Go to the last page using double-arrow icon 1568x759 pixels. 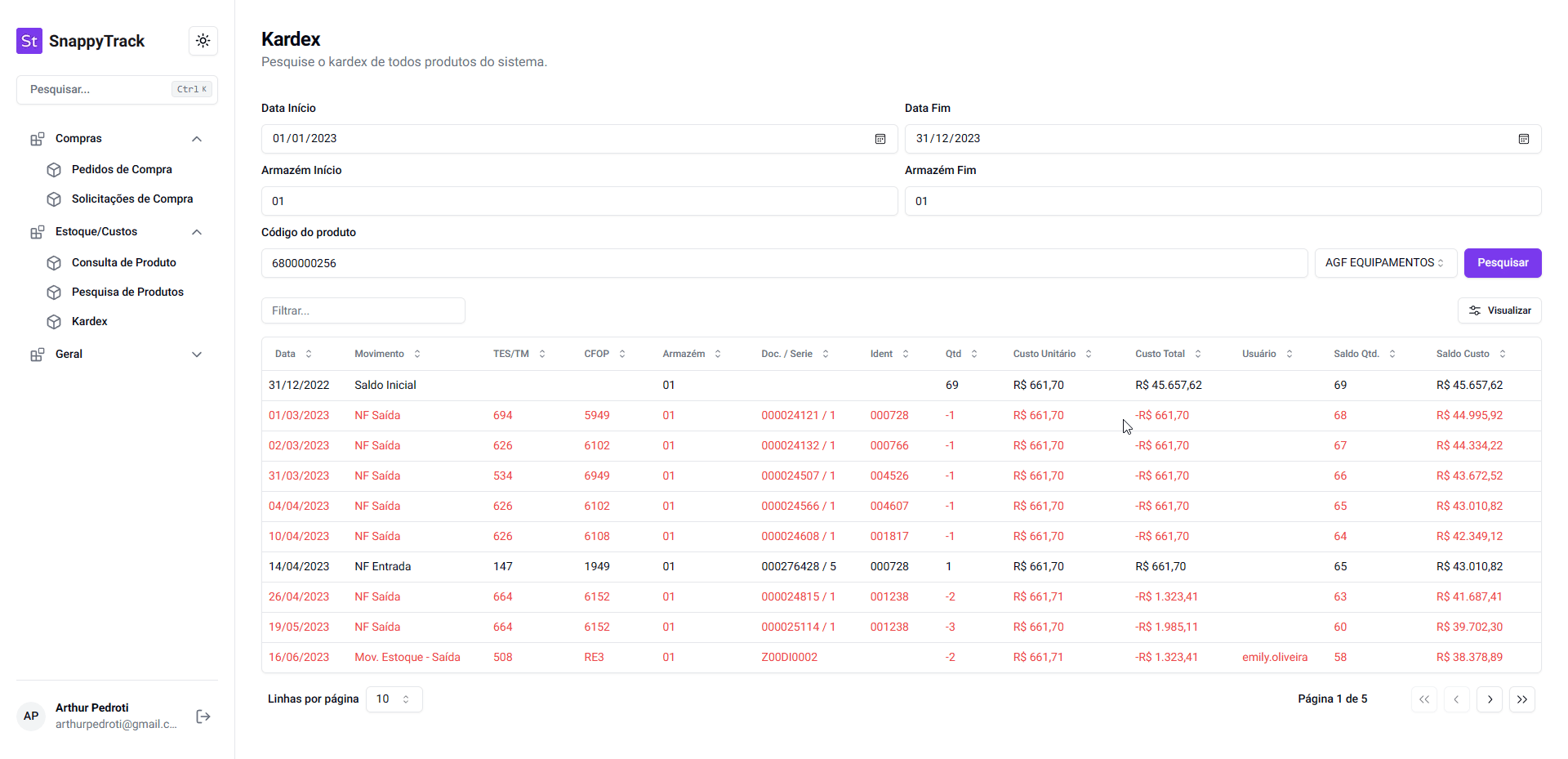pyautogui.click(x=1521, y=699)
